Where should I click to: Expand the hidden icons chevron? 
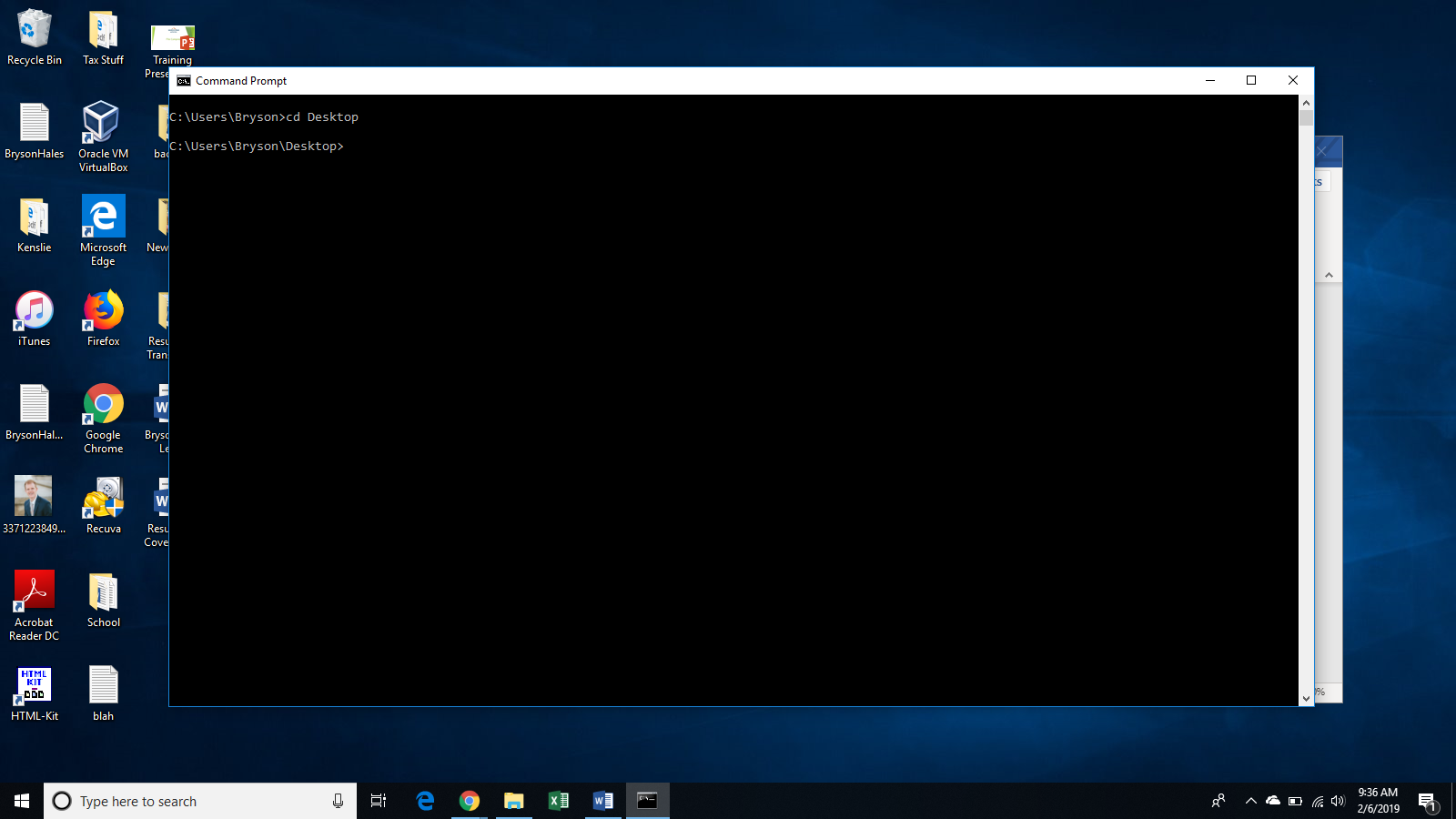1250,801
